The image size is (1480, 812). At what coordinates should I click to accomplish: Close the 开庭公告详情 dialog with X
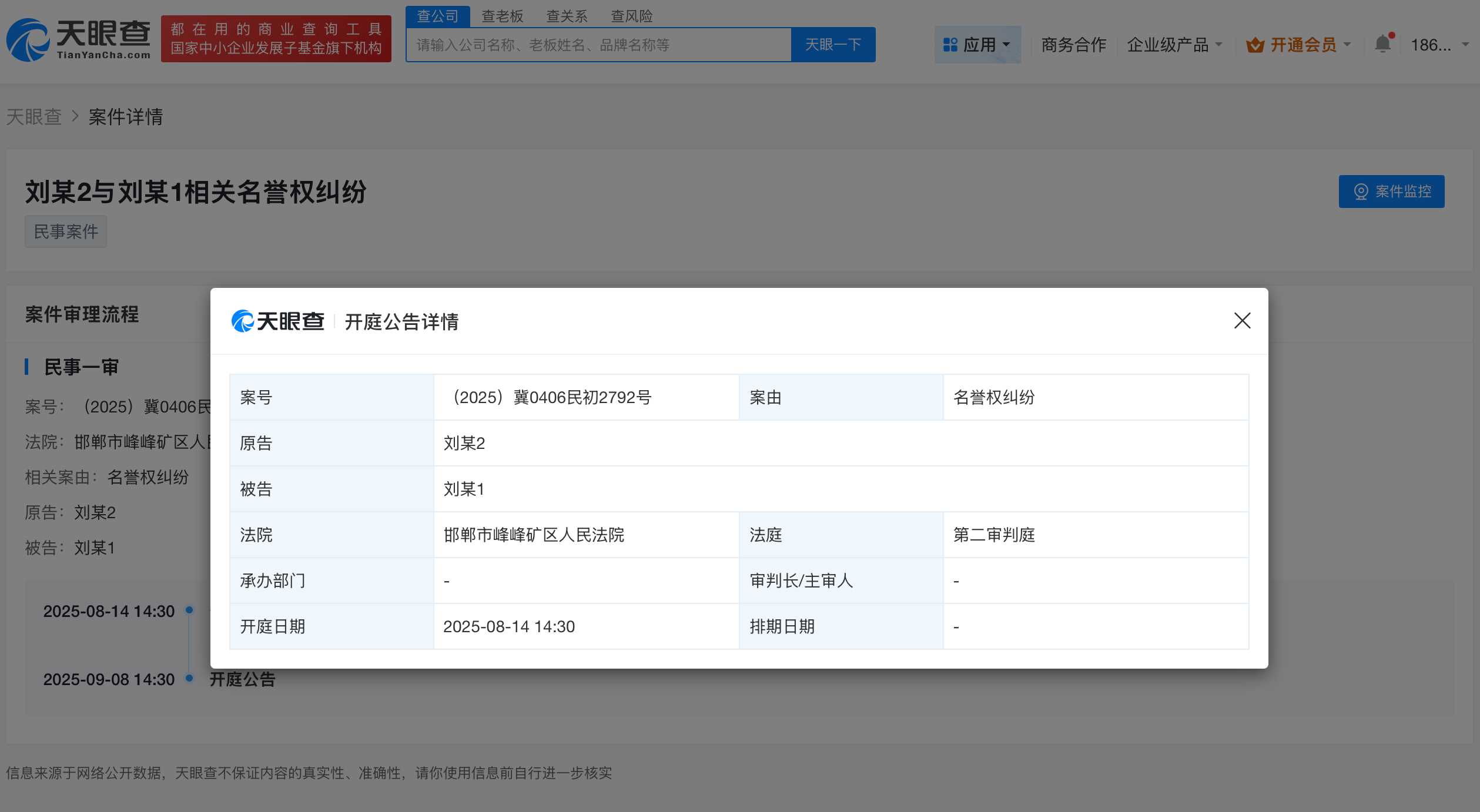pos(1242,321)
